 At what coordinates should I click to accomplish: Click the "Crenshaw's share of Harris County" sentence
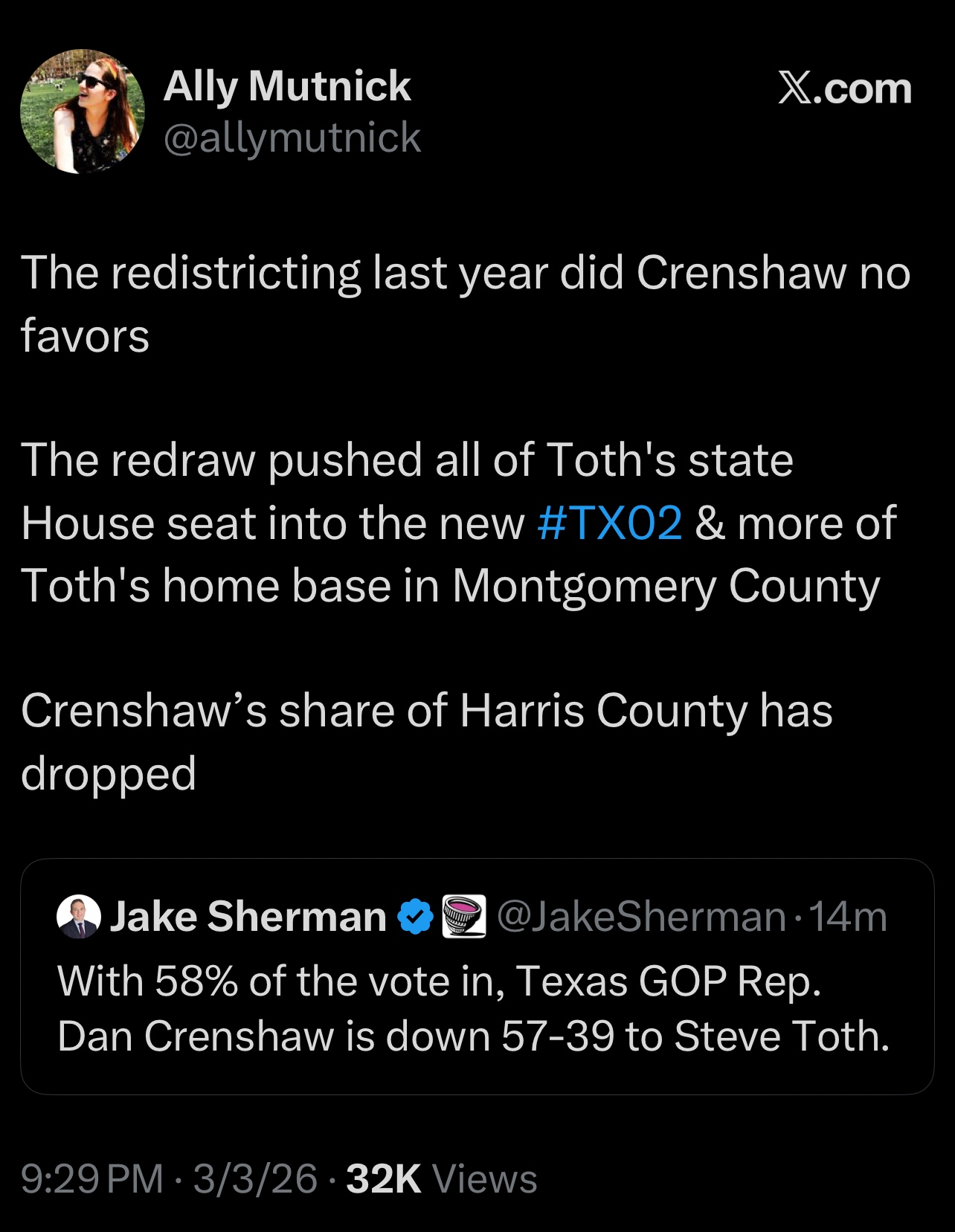[426, 711]
